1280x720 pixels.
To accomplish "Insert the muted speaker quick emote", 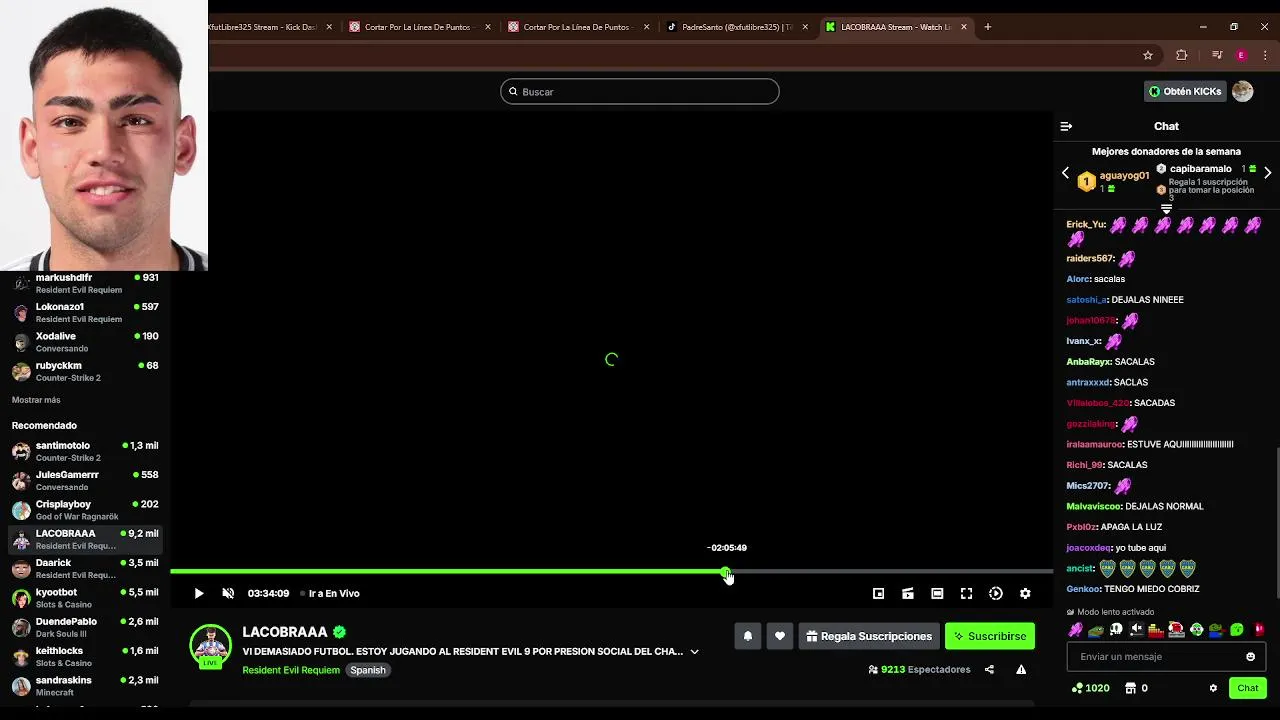I will (1136, 630).
